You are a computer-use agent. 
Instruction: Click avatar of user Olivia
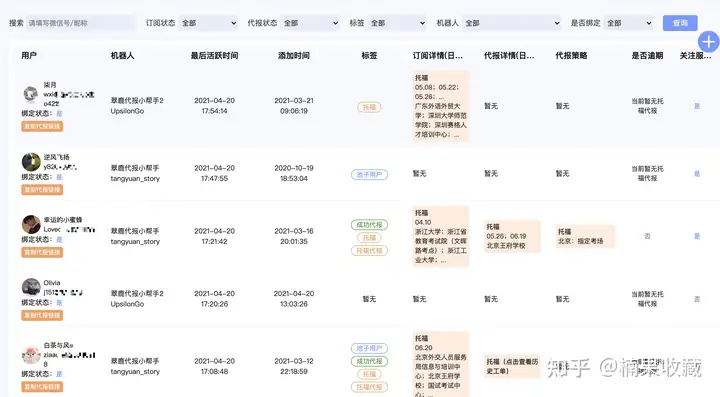31,287
